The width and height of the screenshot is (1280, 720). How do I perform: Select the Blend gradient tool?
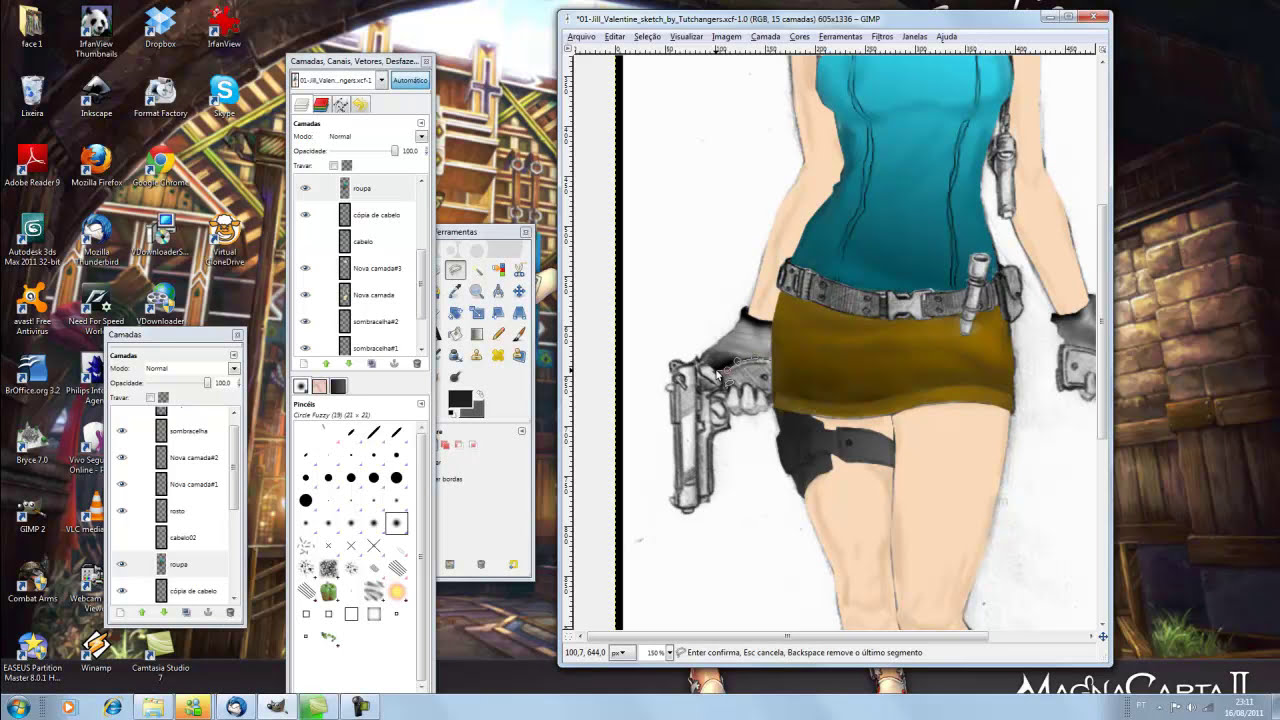477,334
